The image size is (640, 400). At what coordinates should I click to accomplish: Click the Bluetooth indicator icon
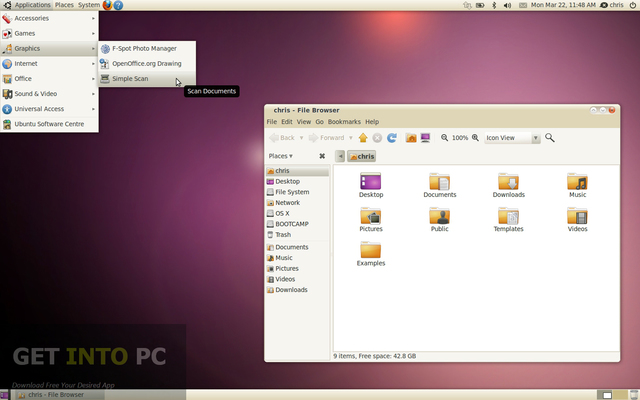click(494, 5)
